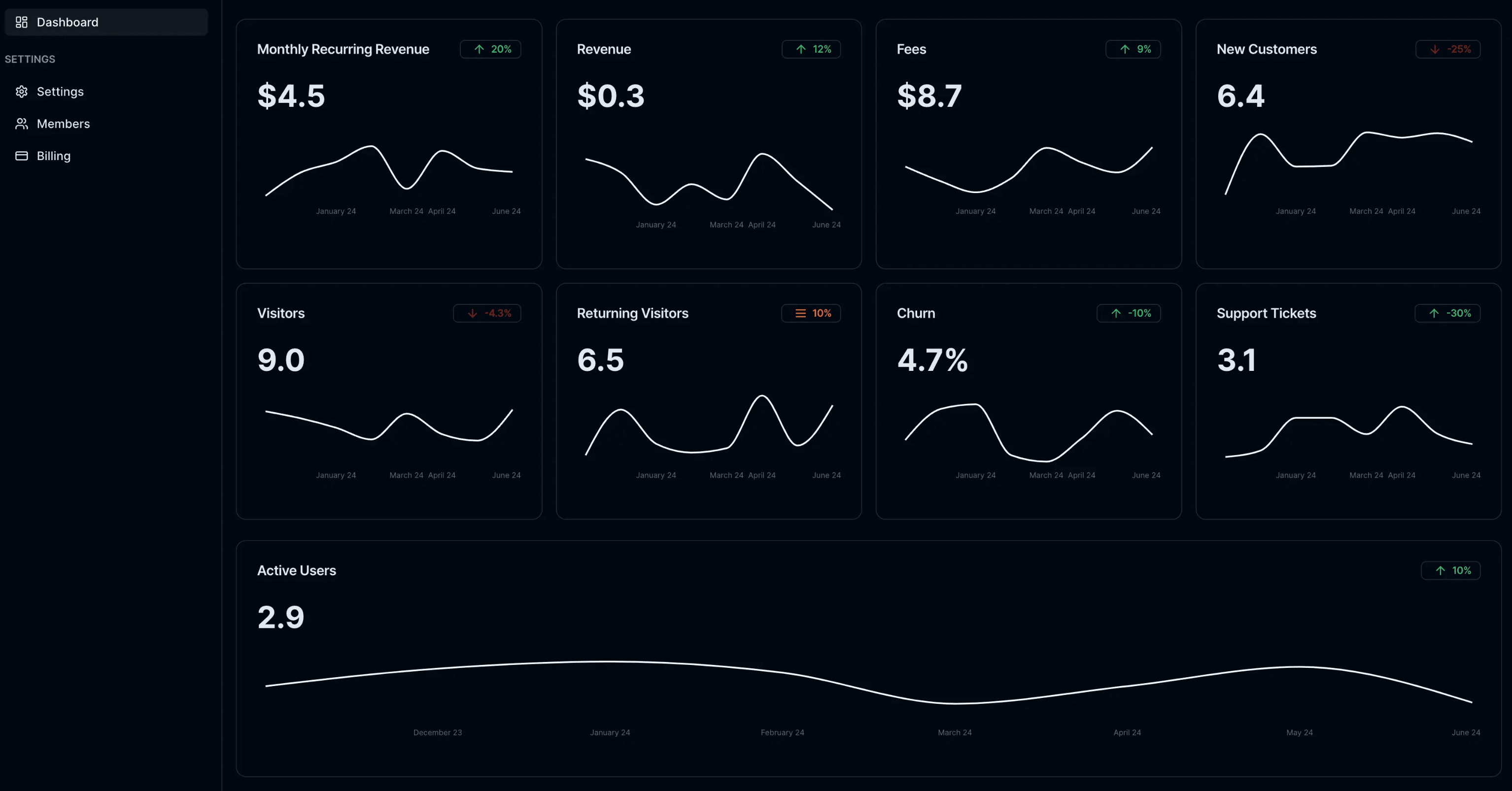
Task: Click the $0.3 revenue figure
Action: pos(611,96)
